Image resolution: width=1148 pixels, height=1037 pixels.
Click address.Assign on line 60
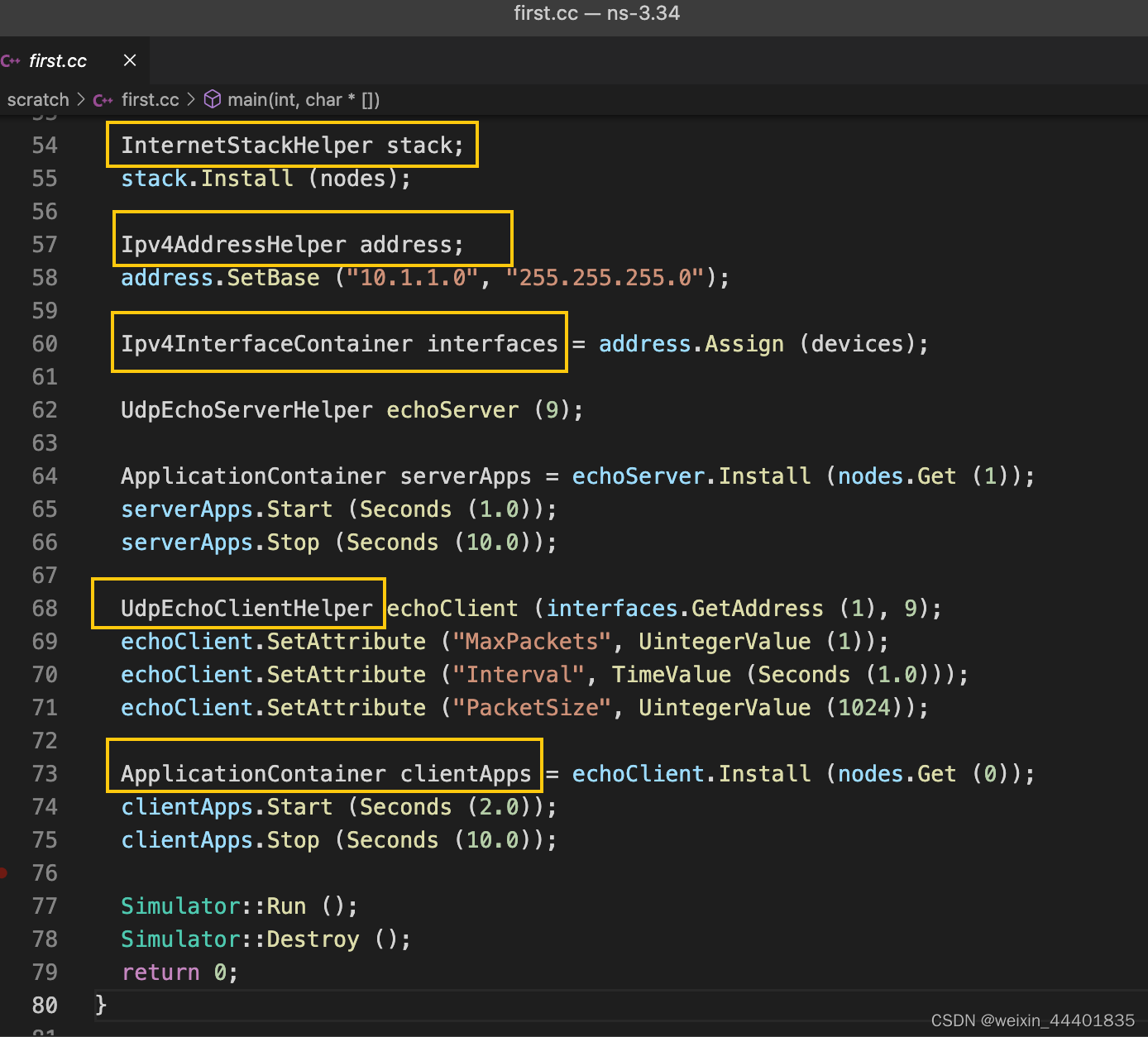coord(691,344)
